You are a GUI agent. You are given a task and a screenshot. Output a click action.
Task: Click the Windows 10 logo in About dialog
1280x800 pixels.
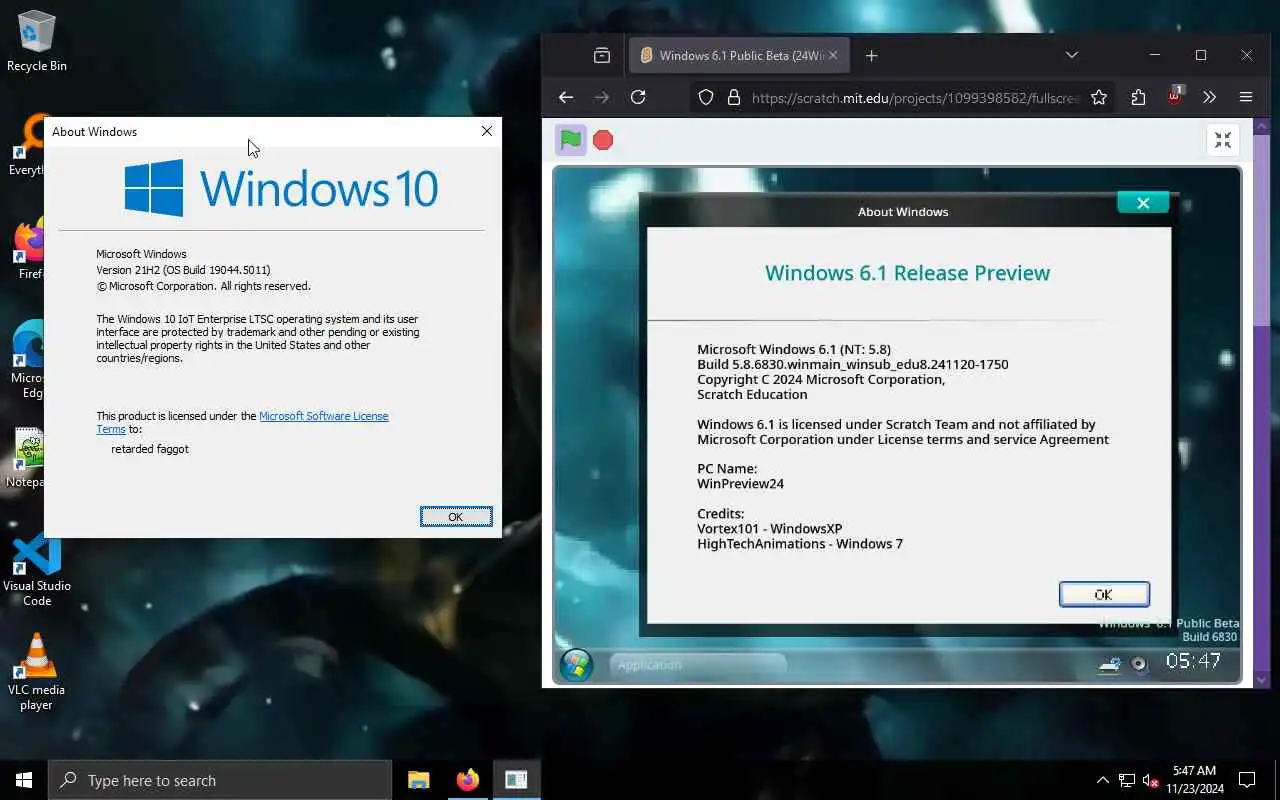click(281, 188)
